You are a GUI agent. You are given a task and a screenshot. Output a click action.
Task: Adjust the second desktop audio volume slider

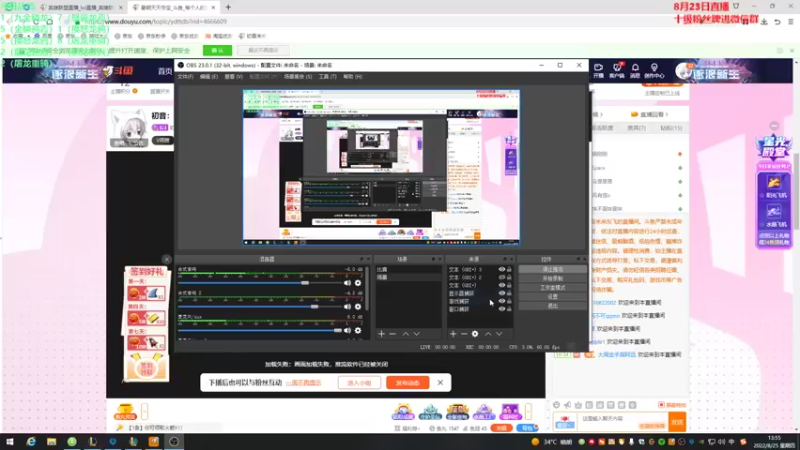pos(314,307)
